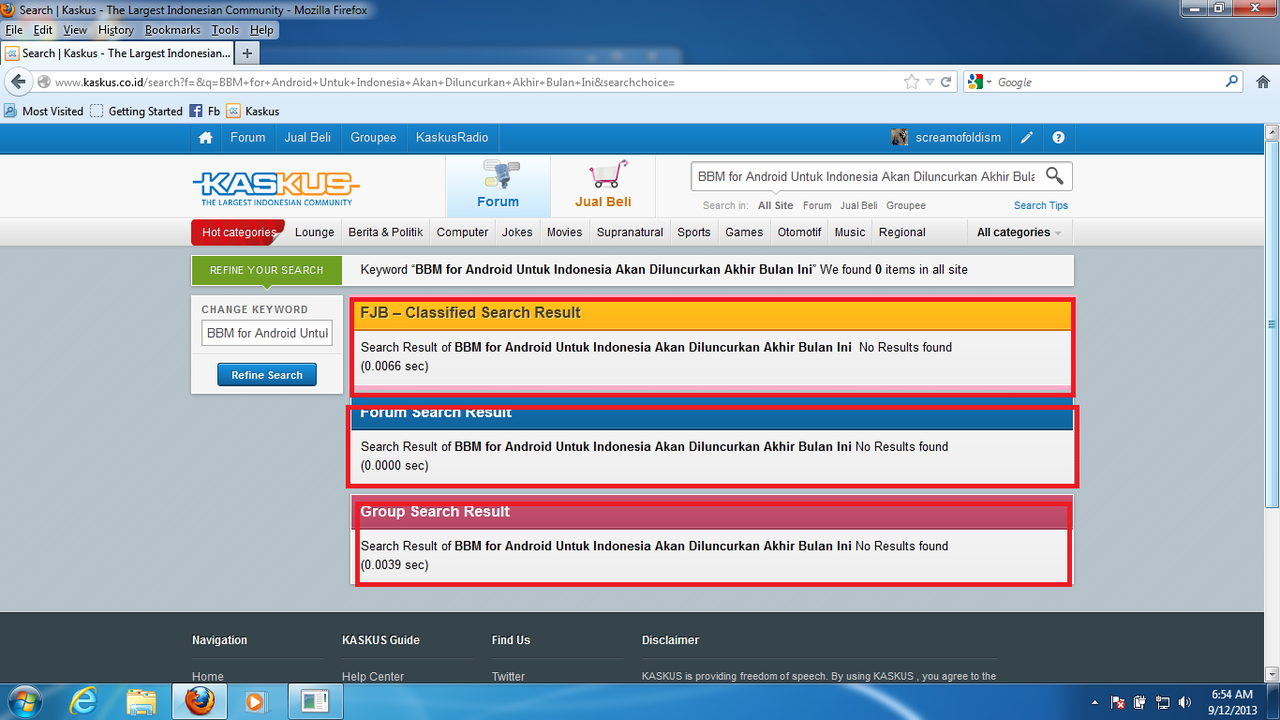
Task: Search in All Site filter
Action: coord(776,205)
